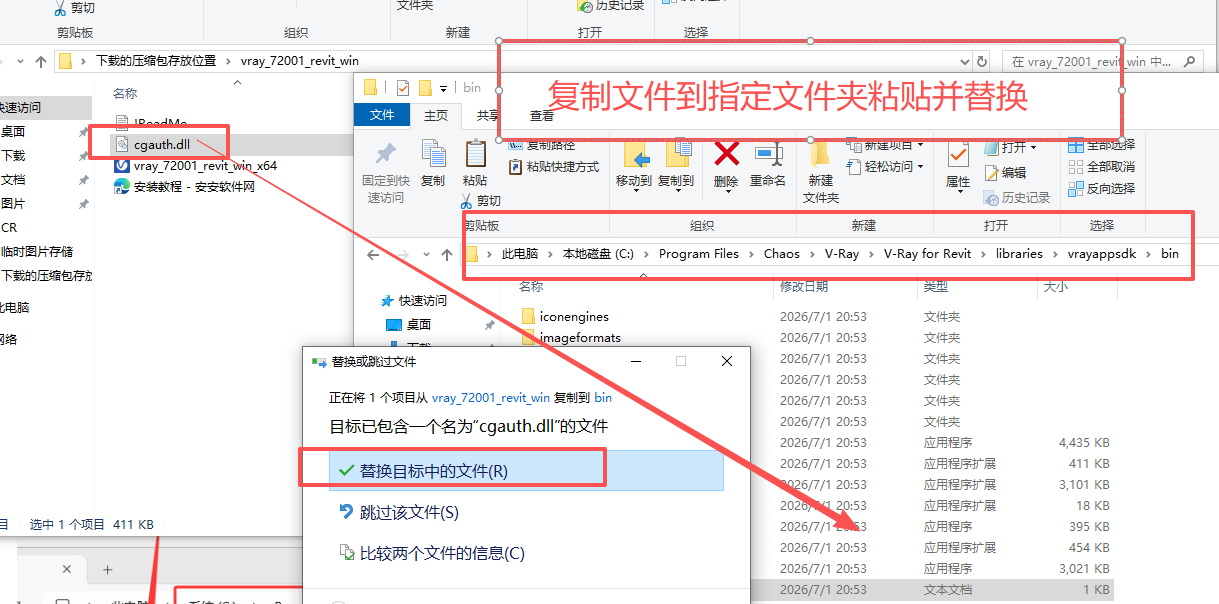Click V-Ray for Revit in address path
This screenshot has width=1219, height=604.
pyautogui.click(x=927, y=254)
